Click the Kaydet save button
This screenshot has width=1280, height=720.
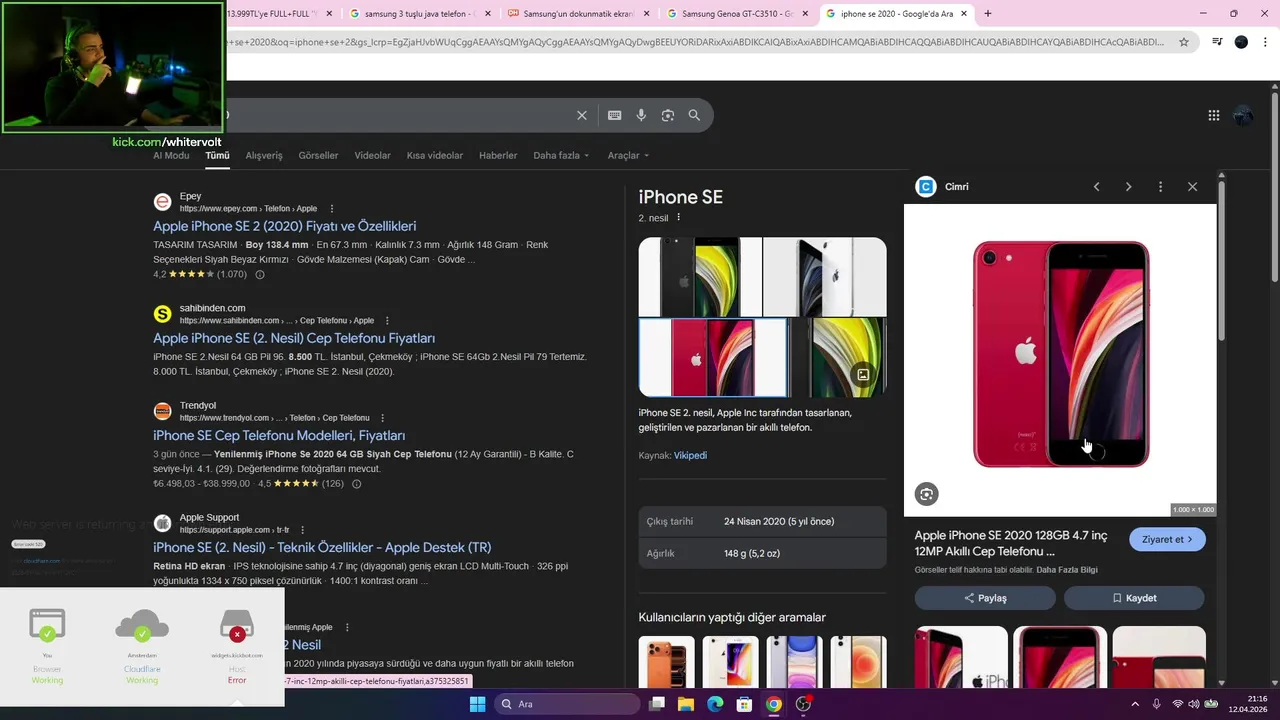tap(1134, 598)
